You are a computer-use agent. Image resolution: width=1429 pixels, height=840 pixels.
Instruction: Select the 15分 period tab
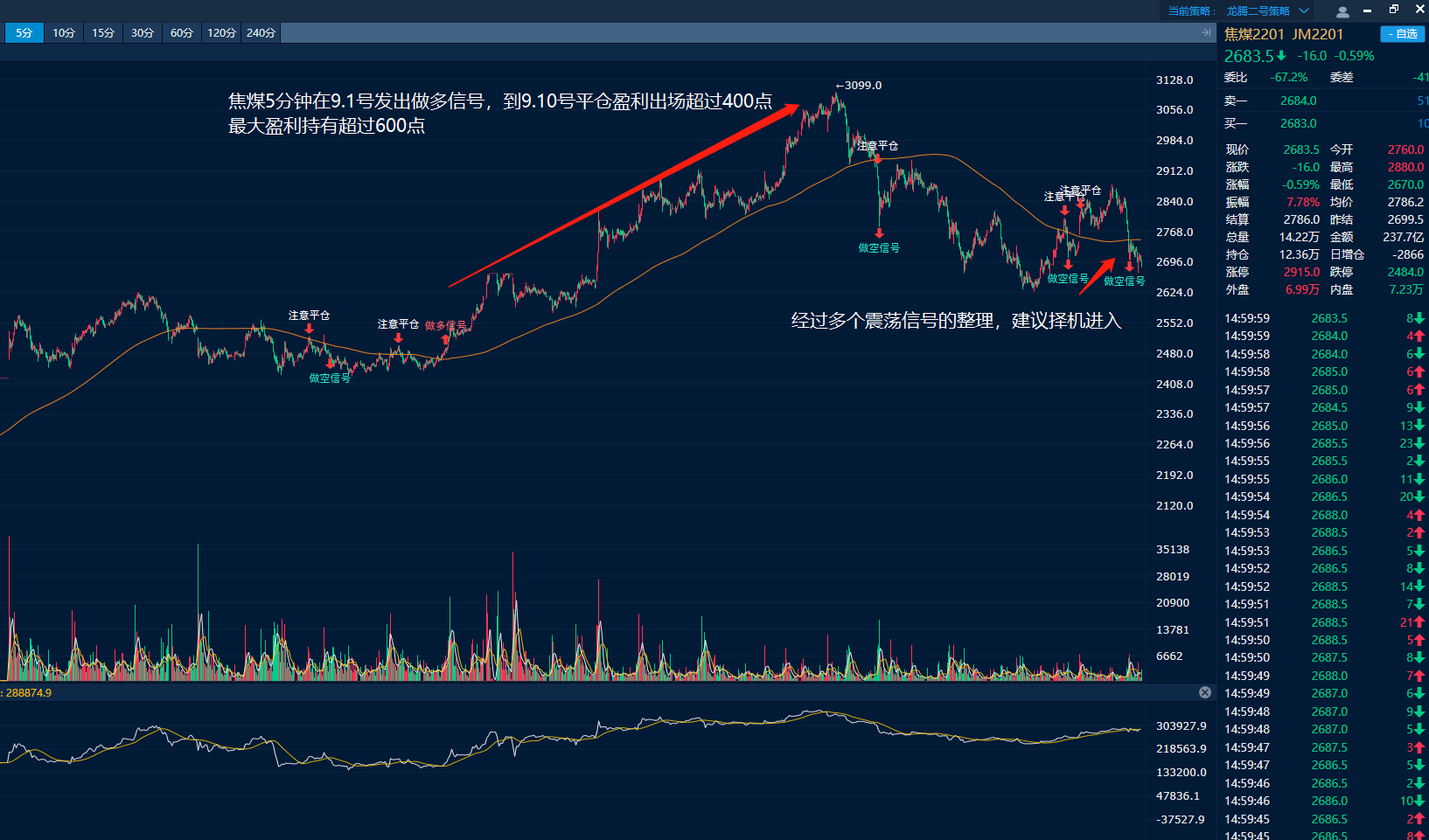[103, 33]
